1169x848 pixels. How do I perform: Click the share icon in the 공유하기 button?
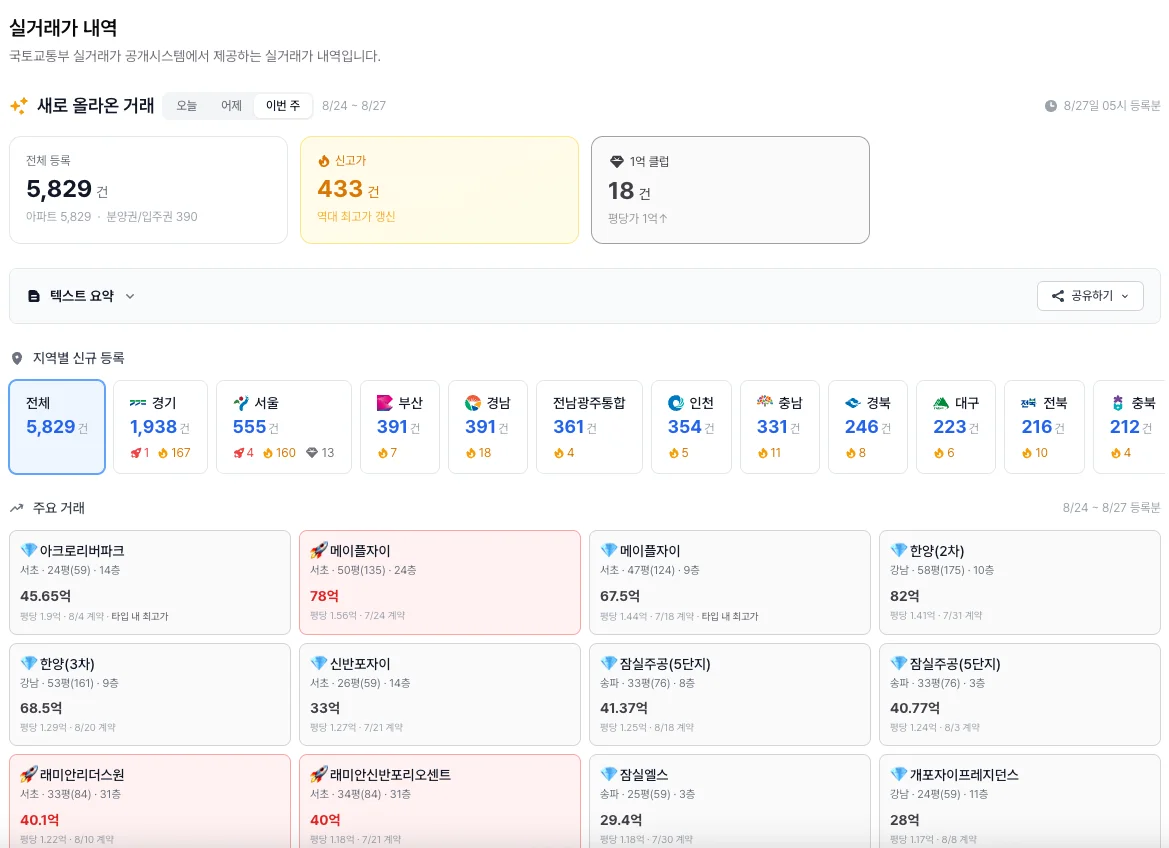1057,296
